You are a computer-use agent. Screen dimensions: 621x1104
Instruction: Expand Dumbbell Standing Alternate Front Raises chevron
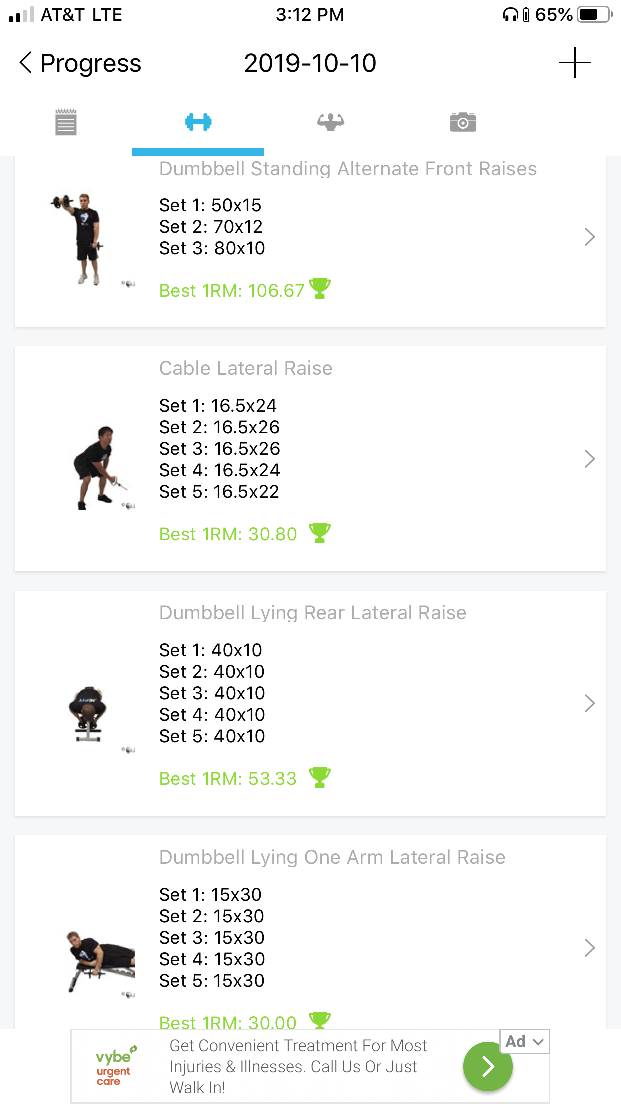click(589, 237)
